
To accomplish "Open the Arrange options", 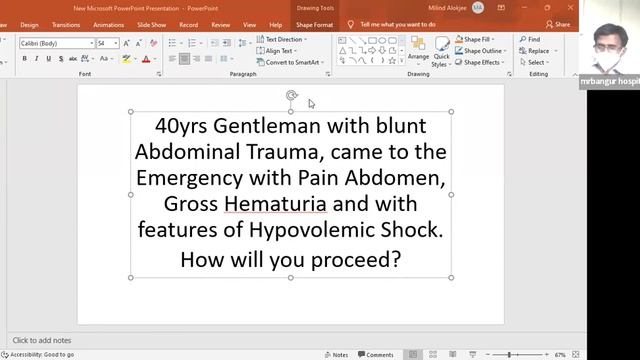I will 418,51.
